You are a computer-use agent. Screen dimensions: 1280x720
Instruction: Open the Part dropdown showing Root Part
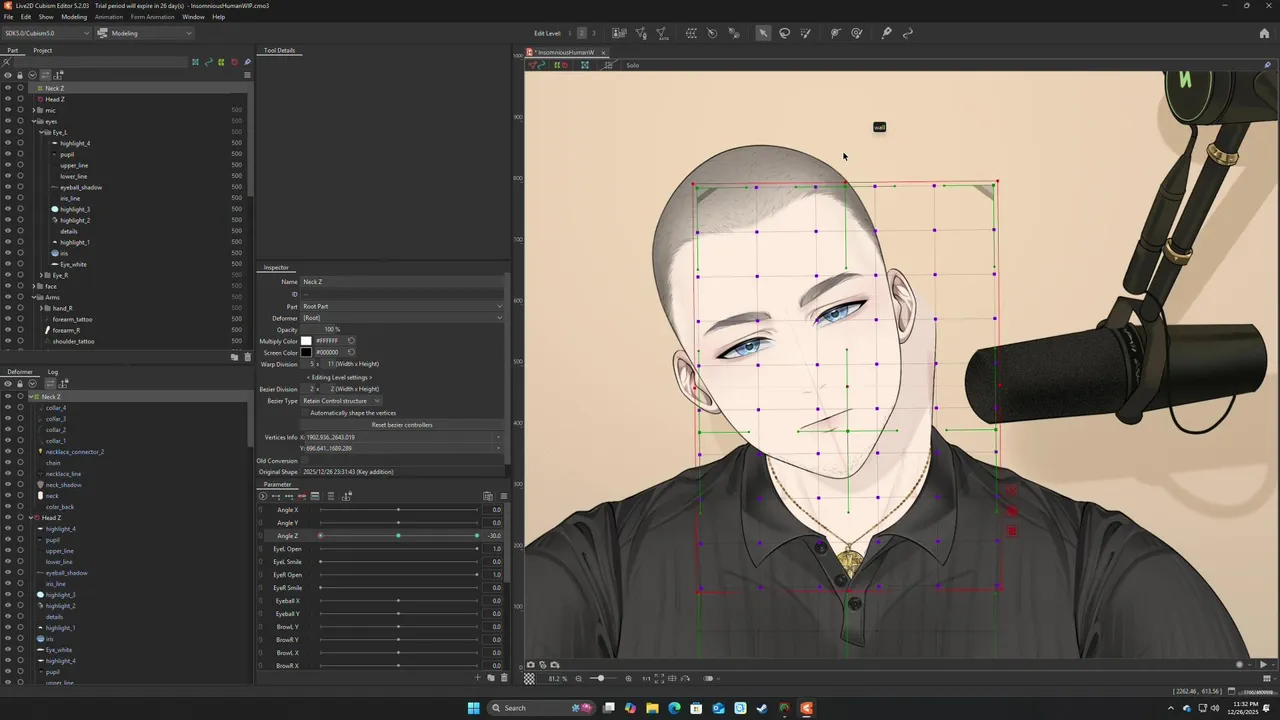[x=403, y=306]
